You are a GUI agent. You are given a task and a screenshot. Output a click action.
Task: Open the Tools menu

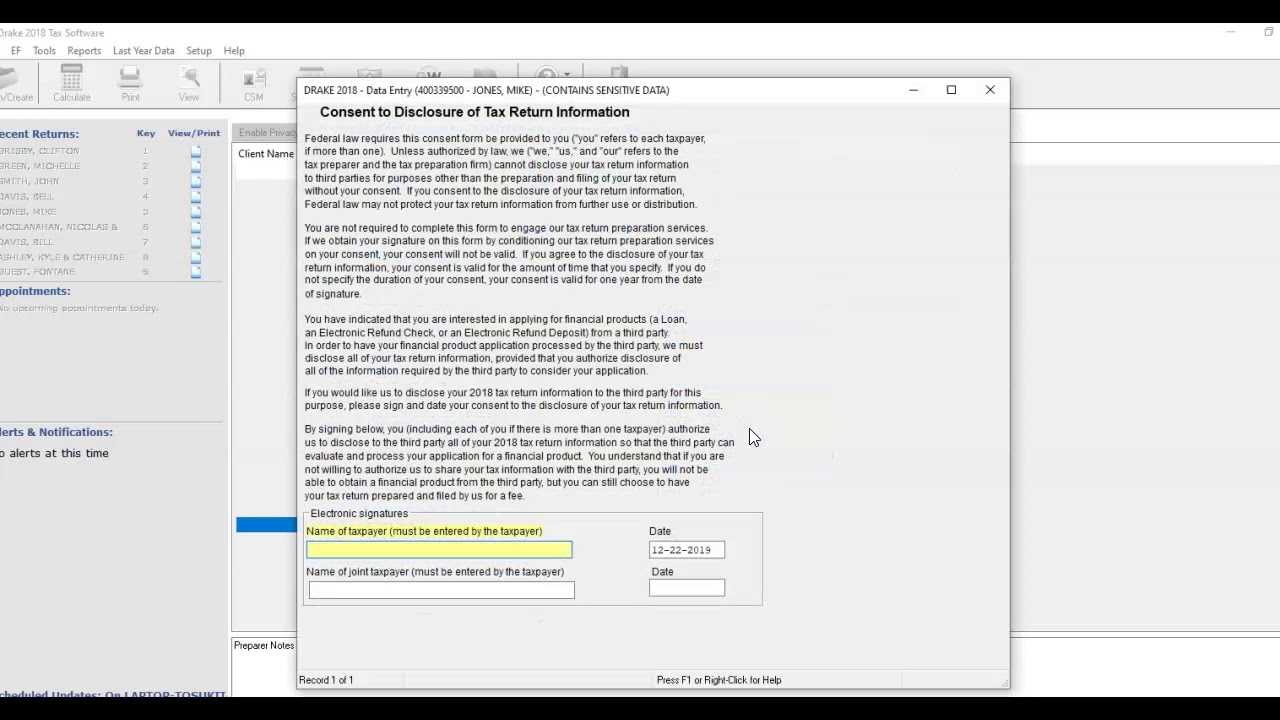coord(44,51)
